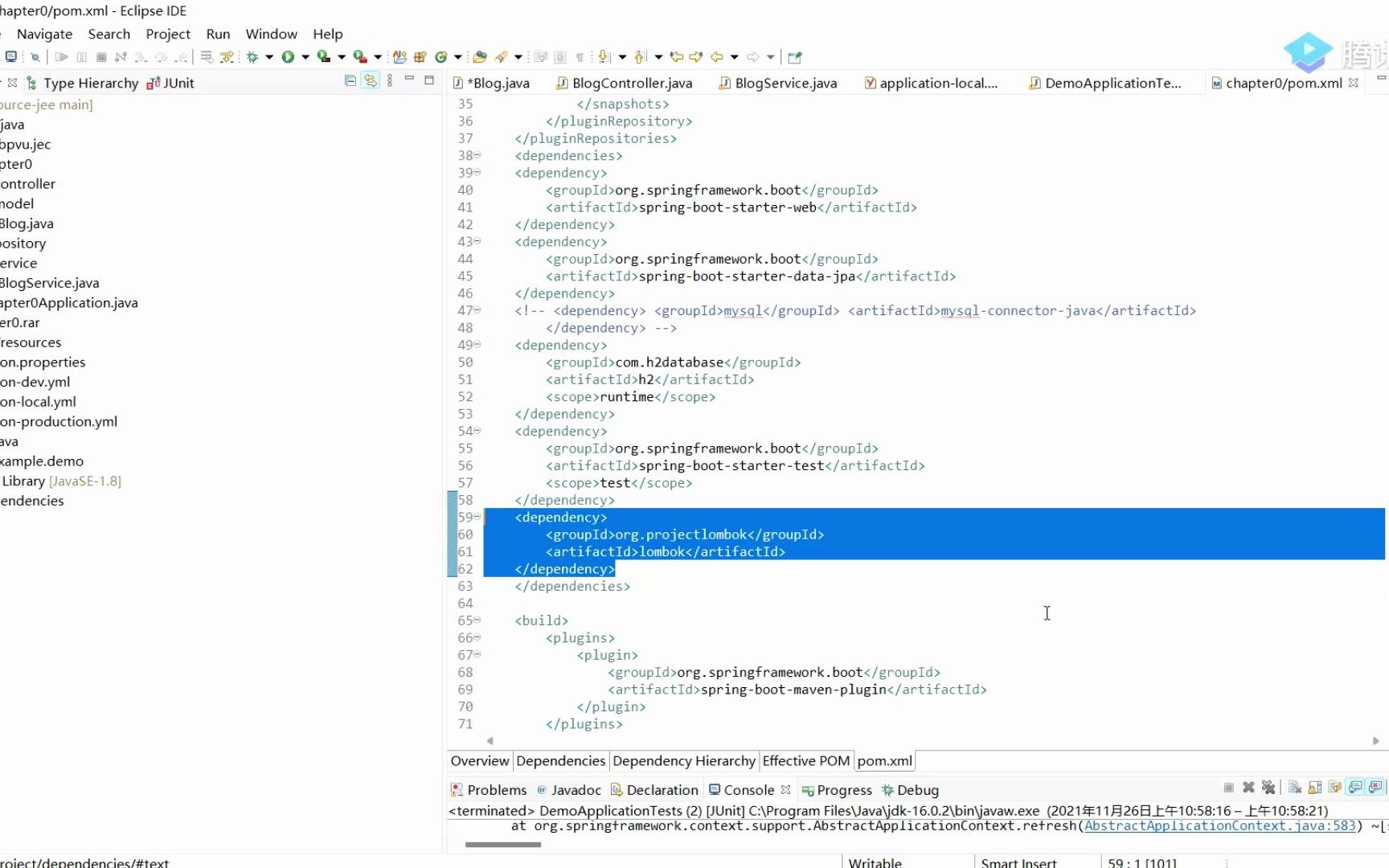Open the Window menu
Screen dimensions: 1389x868
point(271,34)
